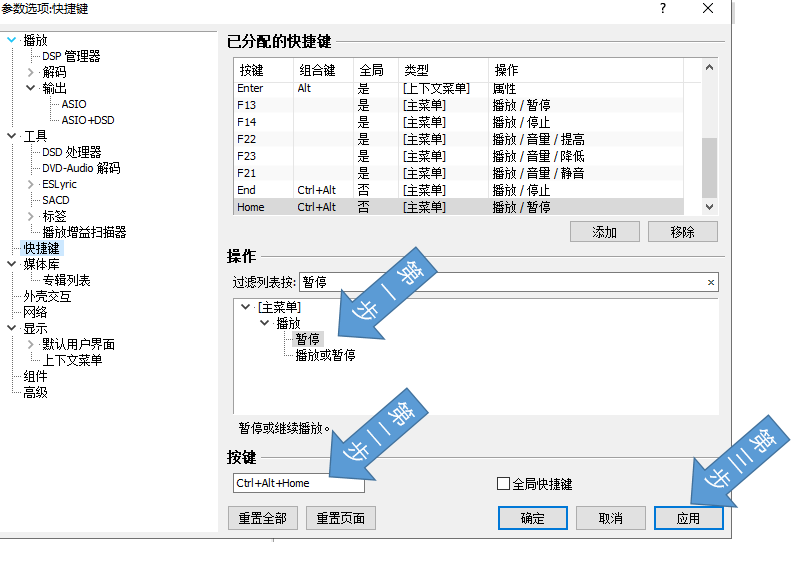Expand the 解码 tree node
Viewport: 800px width, 568px height.
(31, 72)
